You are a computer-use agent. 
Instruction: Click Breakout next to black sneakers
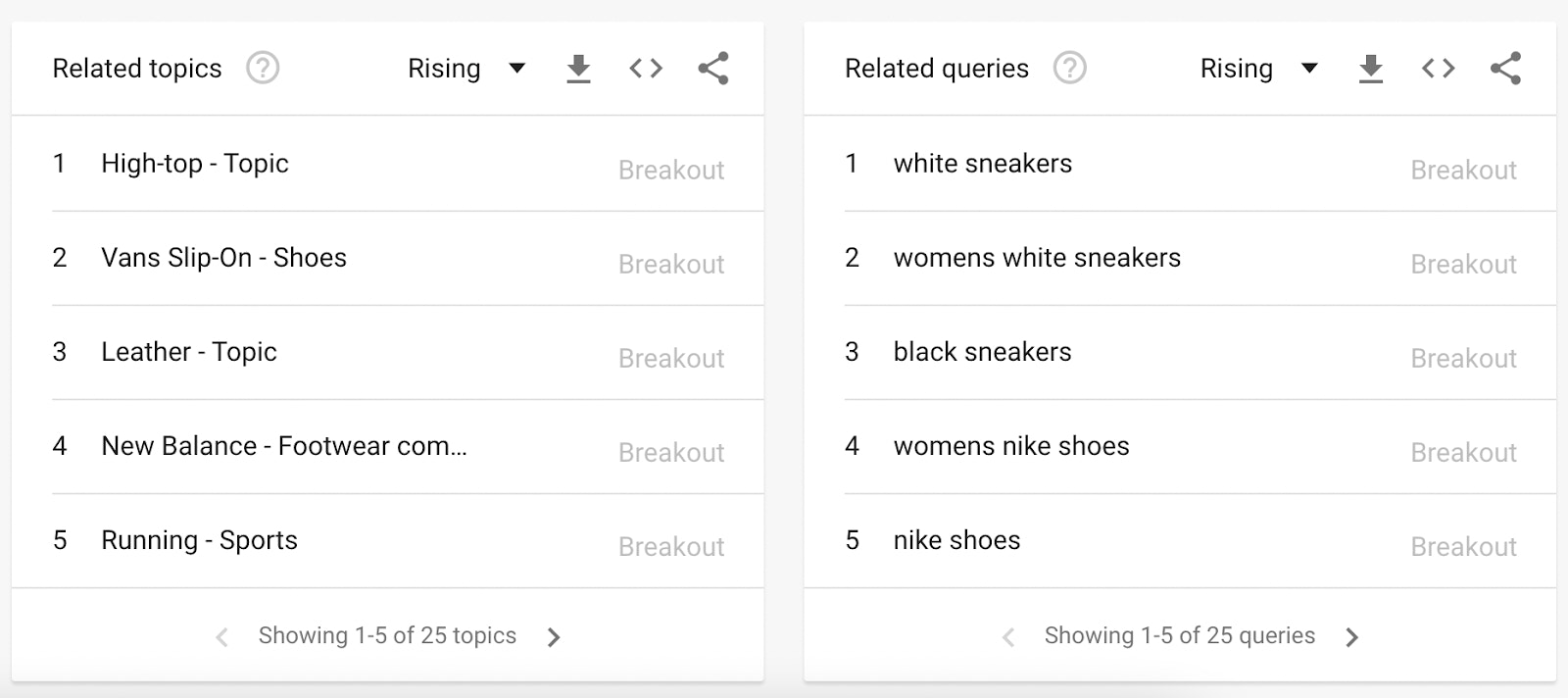click(x=1463, y=358)
